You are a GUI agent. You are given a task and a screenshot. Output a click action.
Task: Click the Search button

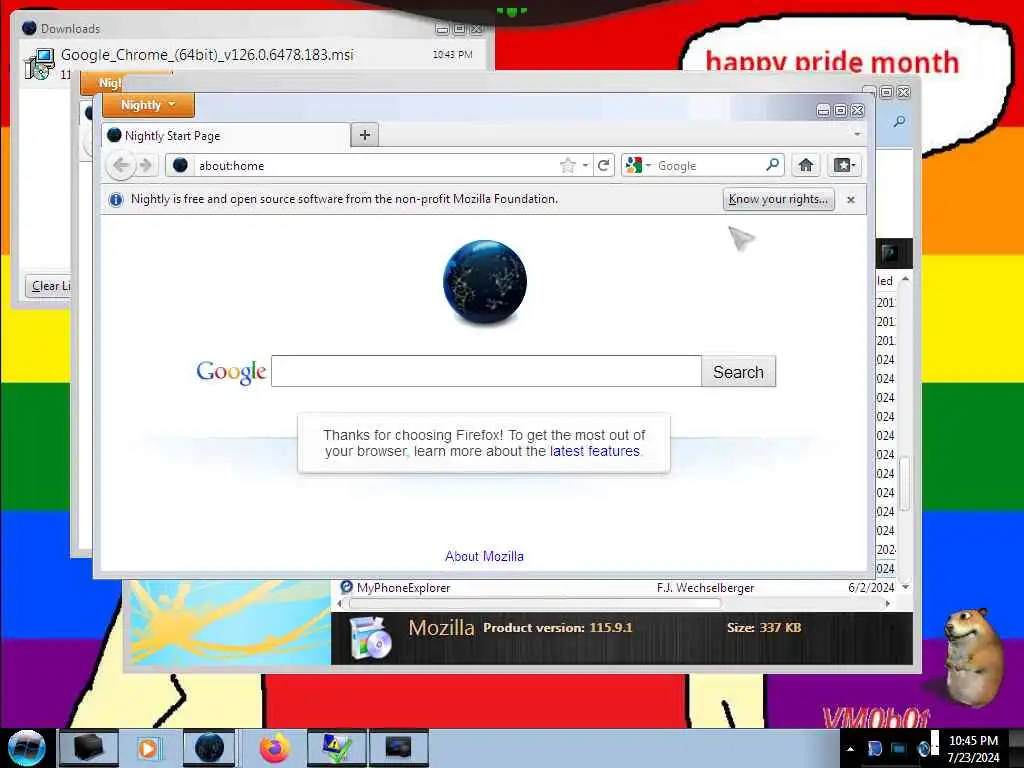pos(738,372)
